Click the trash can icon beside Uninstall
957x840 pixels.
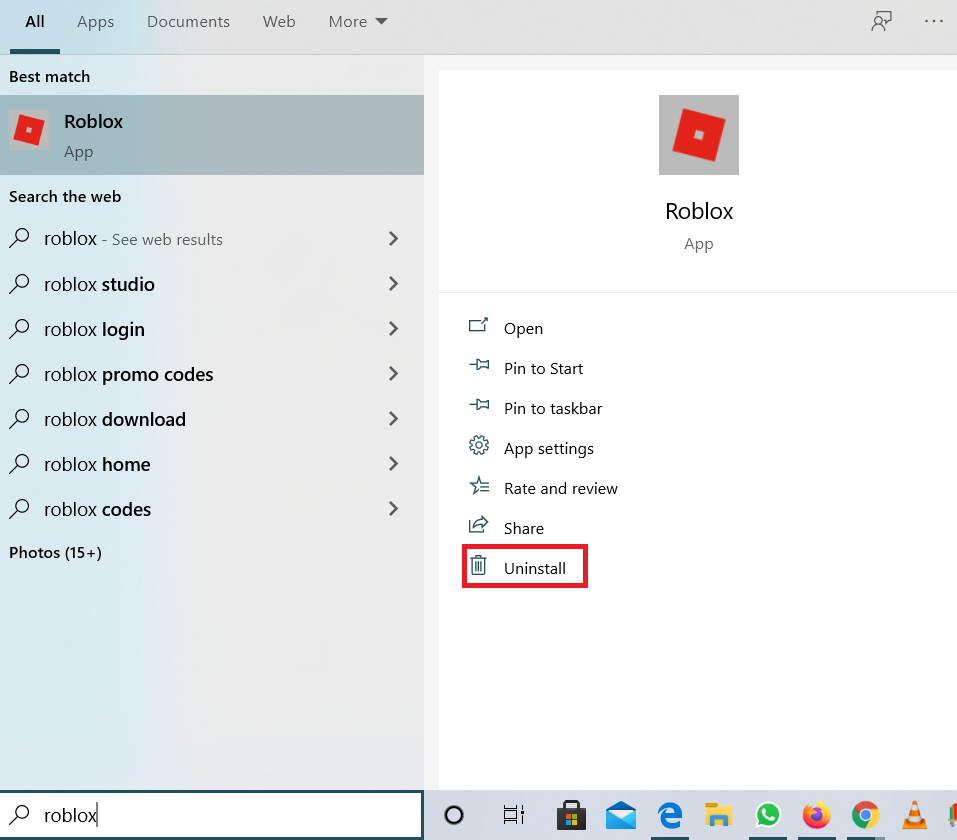[478, 565]
